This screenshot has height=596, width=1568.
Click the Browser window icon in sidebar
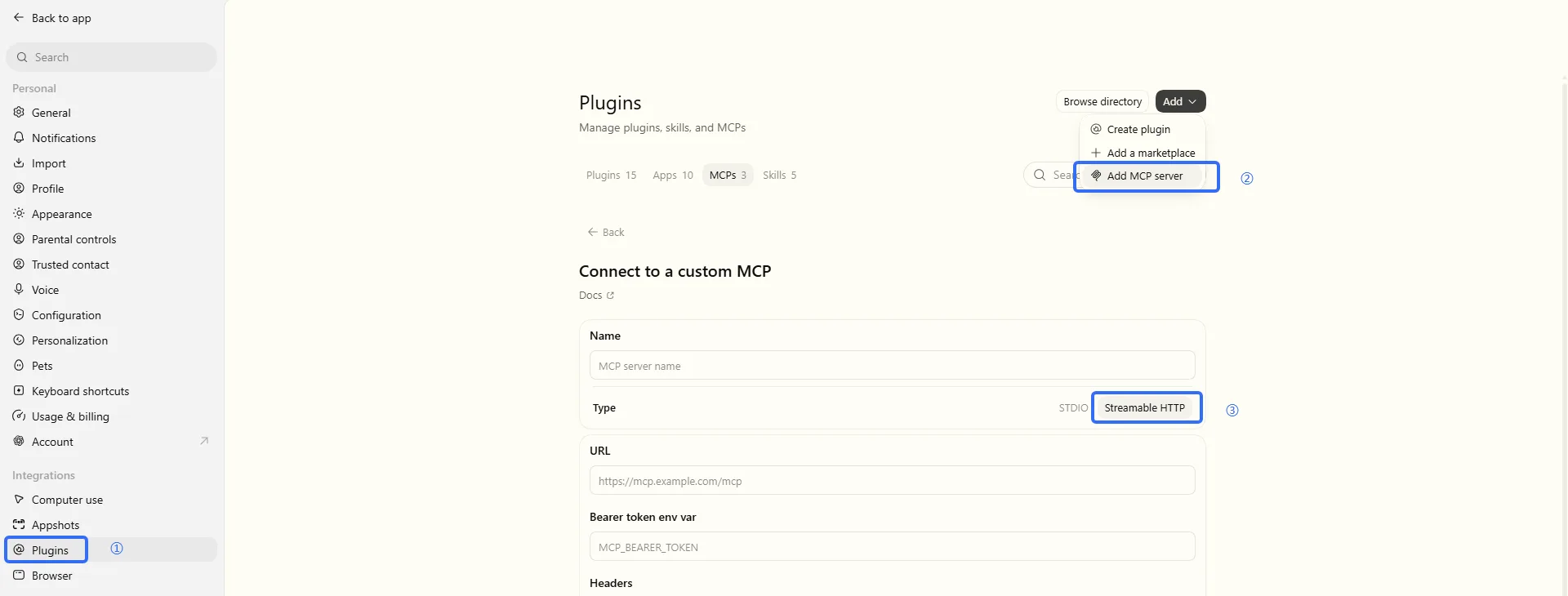pyautogui.click(x=19, y=575)
